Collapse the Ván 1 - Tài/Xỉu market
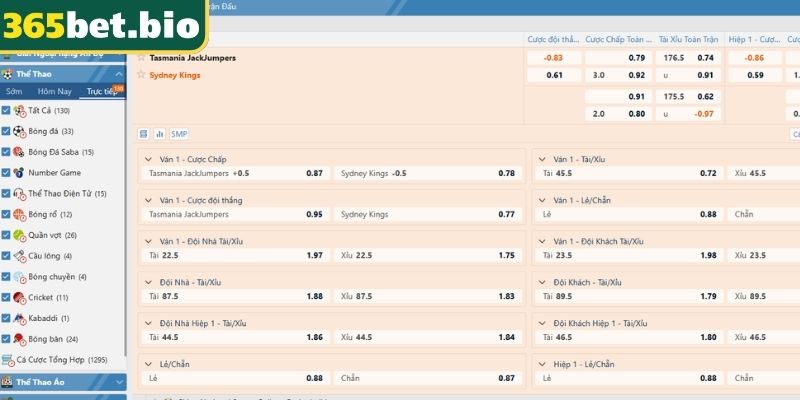This screenshot has height=400, width=800. click(542, 159)
